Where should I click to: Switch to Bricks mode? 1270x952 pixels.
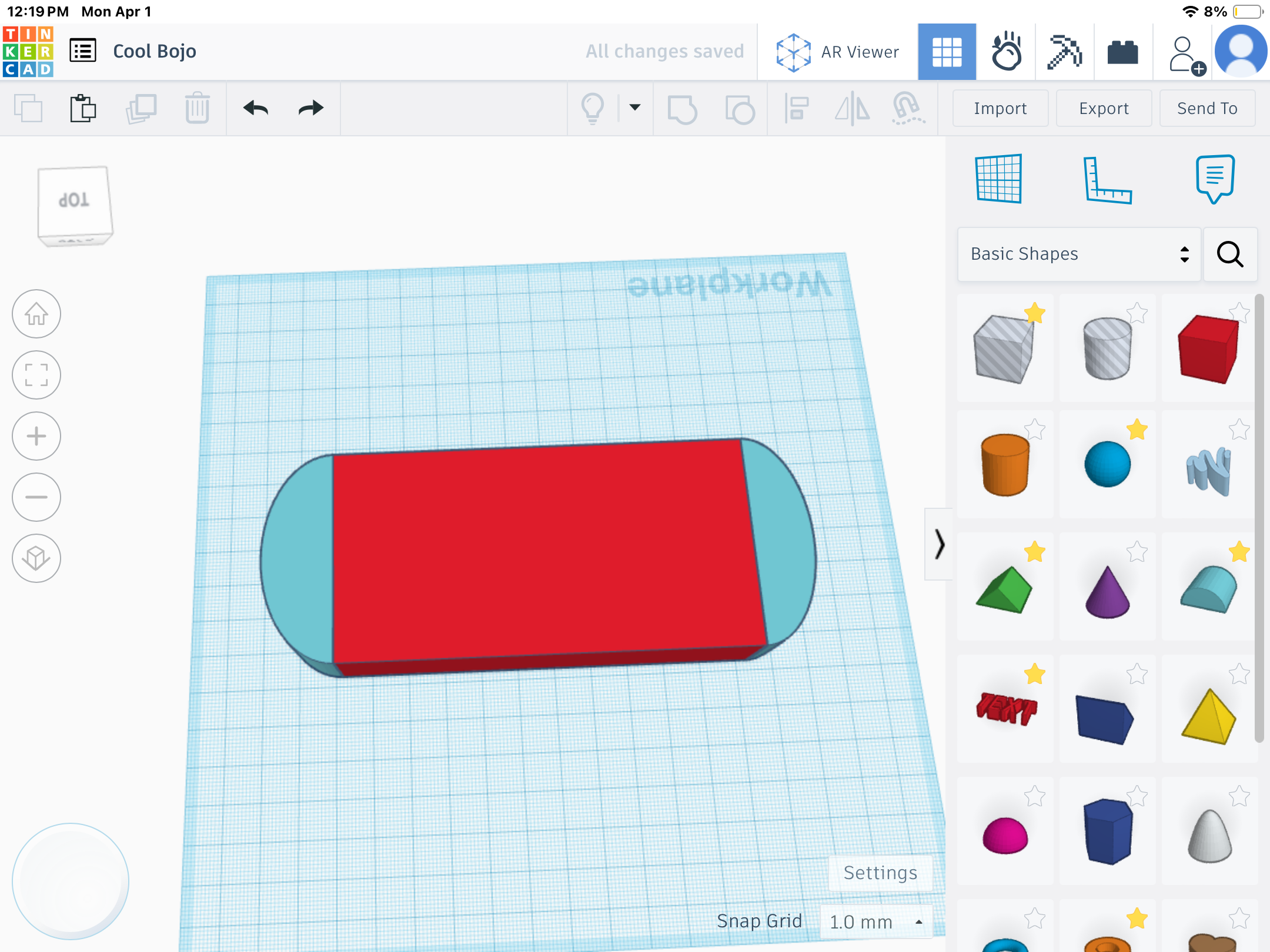(1122, 52)
